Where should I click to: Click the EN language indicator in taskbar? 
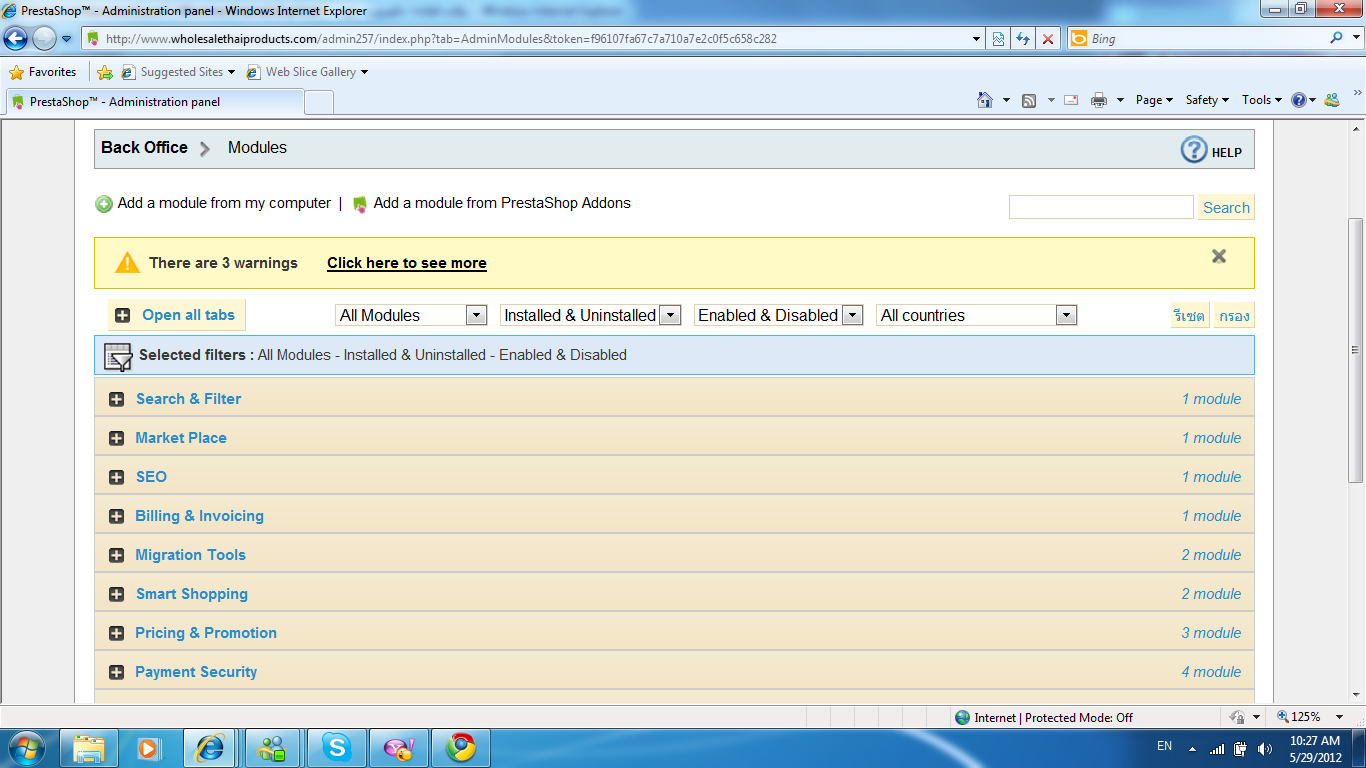pyautogui.click(x=1164, y=746)
